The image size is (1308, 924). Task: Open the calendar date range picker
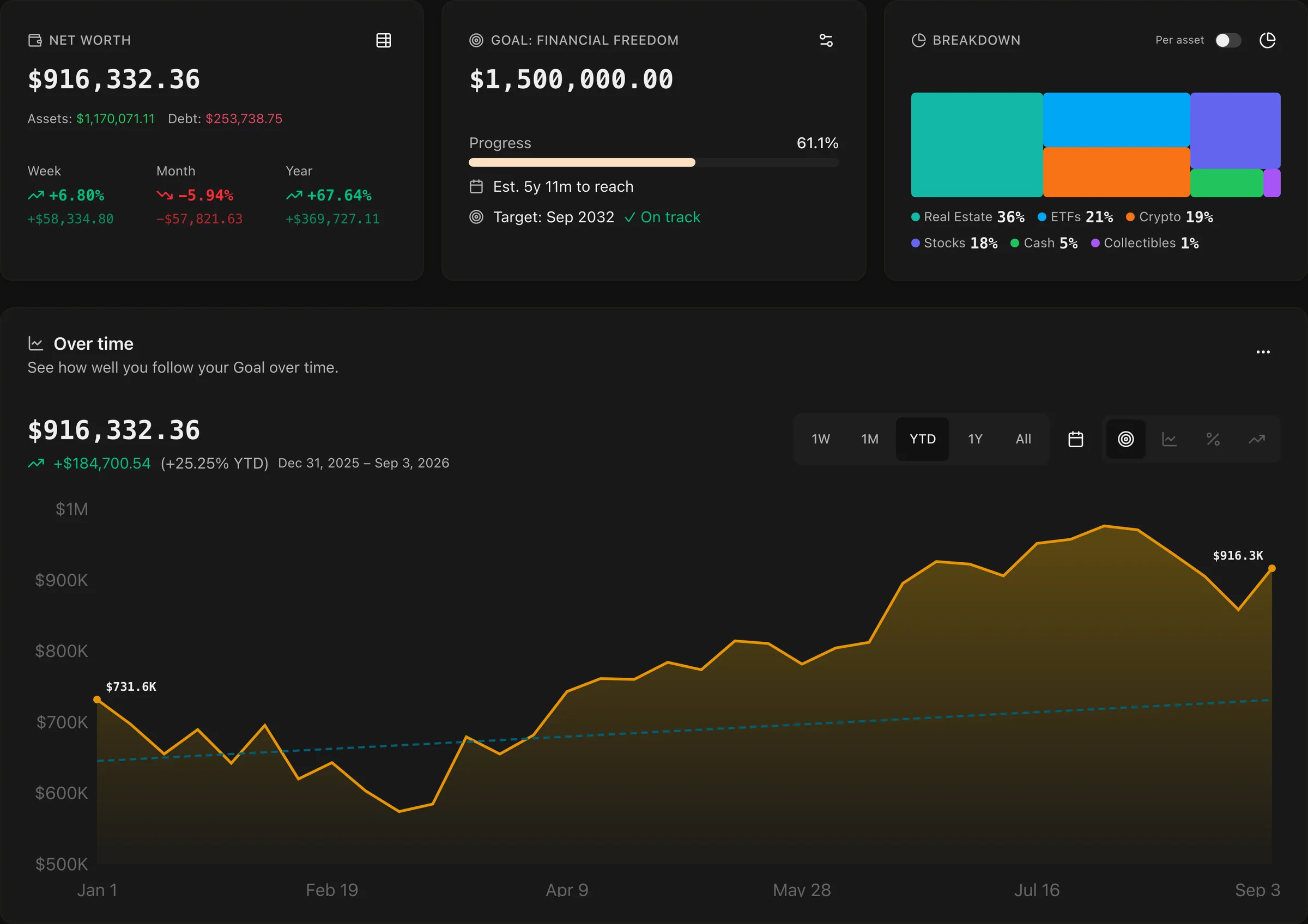(x=1076, y=439)
